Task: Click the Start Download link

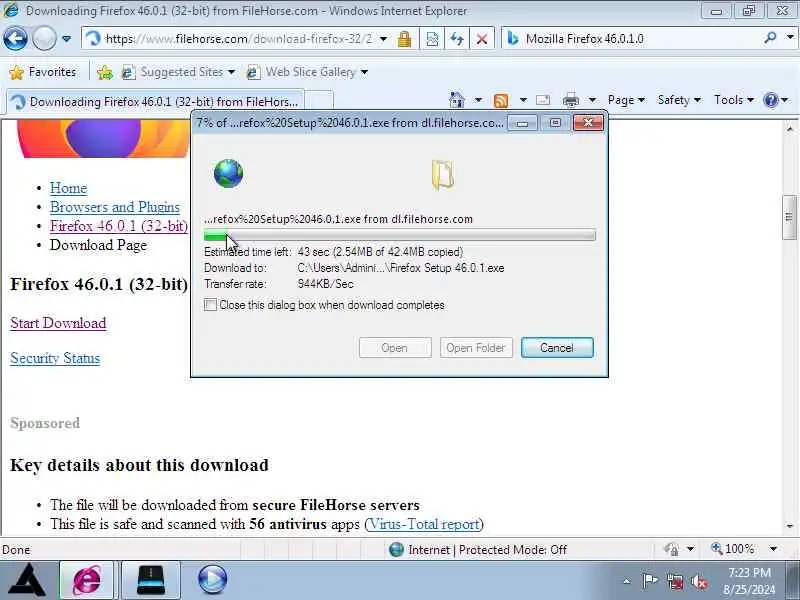Action: click(58, 323)
